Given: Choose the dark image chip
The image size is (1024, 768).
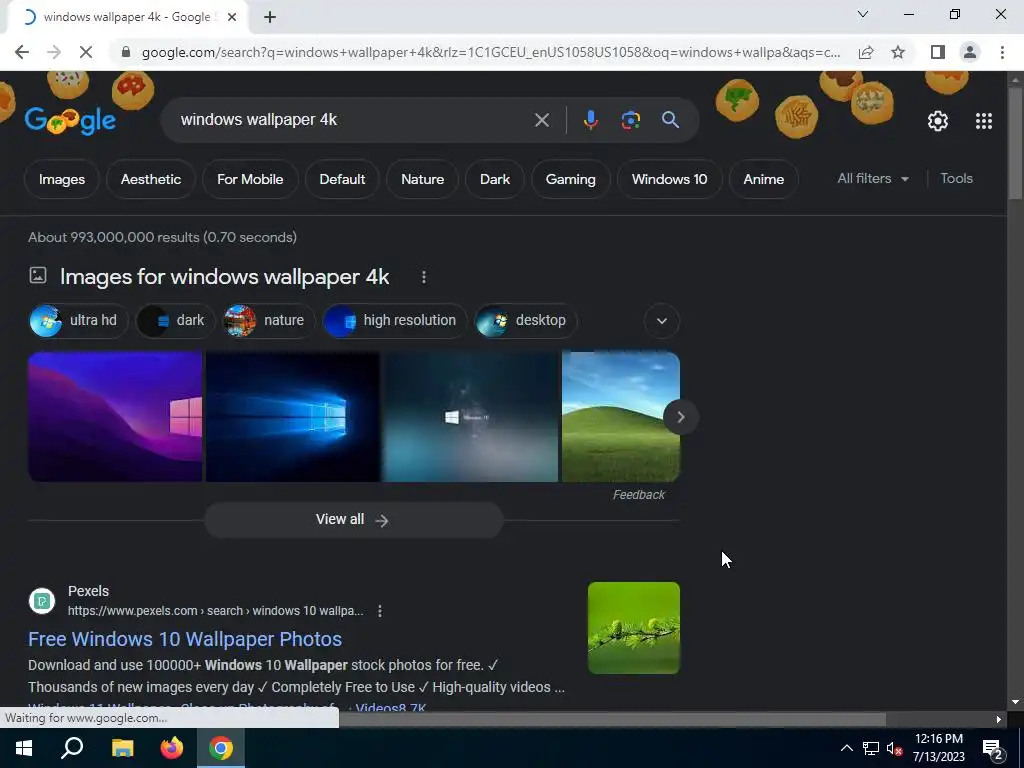Looking at the screenshot, I should [175, 321].
